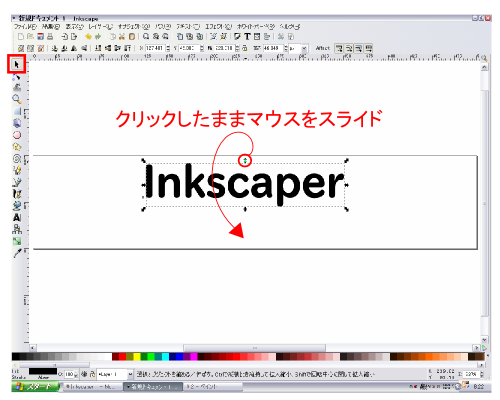The width and height of the screenshot is (500, 400).
Task: Click the Export bitmap icon
Action: [x=74, y=37]
